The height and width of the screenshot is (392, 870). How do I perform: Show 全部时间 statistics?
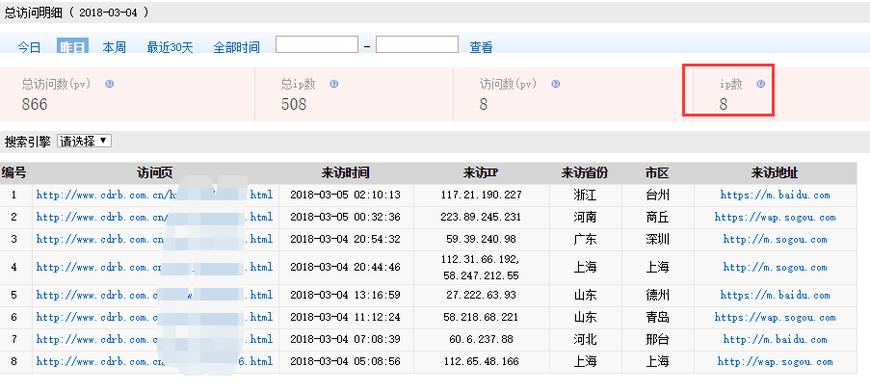236,47
